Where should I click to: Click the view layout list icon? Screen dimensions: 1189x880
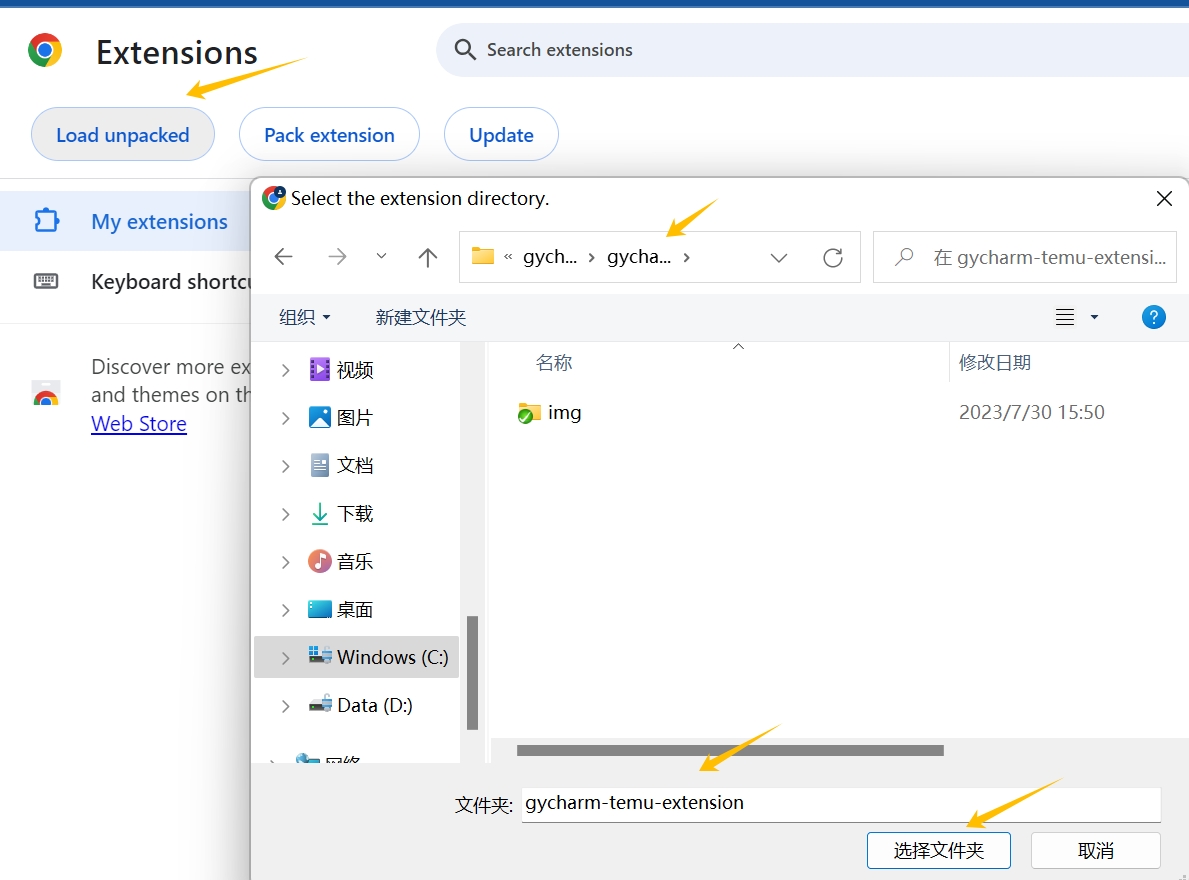point(1065,317)
